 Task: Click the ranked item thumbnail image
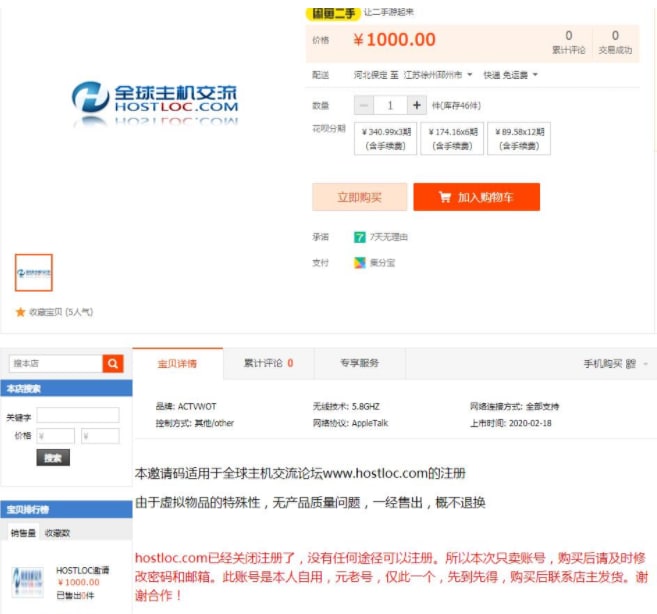click(28, 582)
